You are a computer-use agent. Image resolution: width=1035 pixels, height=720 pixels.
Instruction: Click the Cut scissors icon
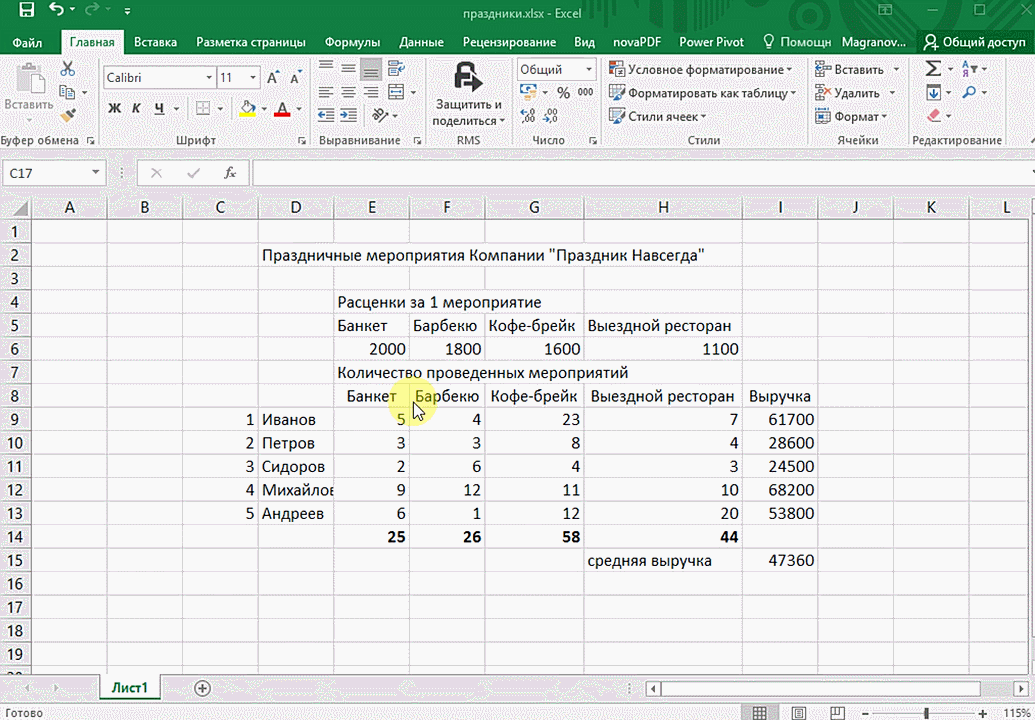coord(68,69)
